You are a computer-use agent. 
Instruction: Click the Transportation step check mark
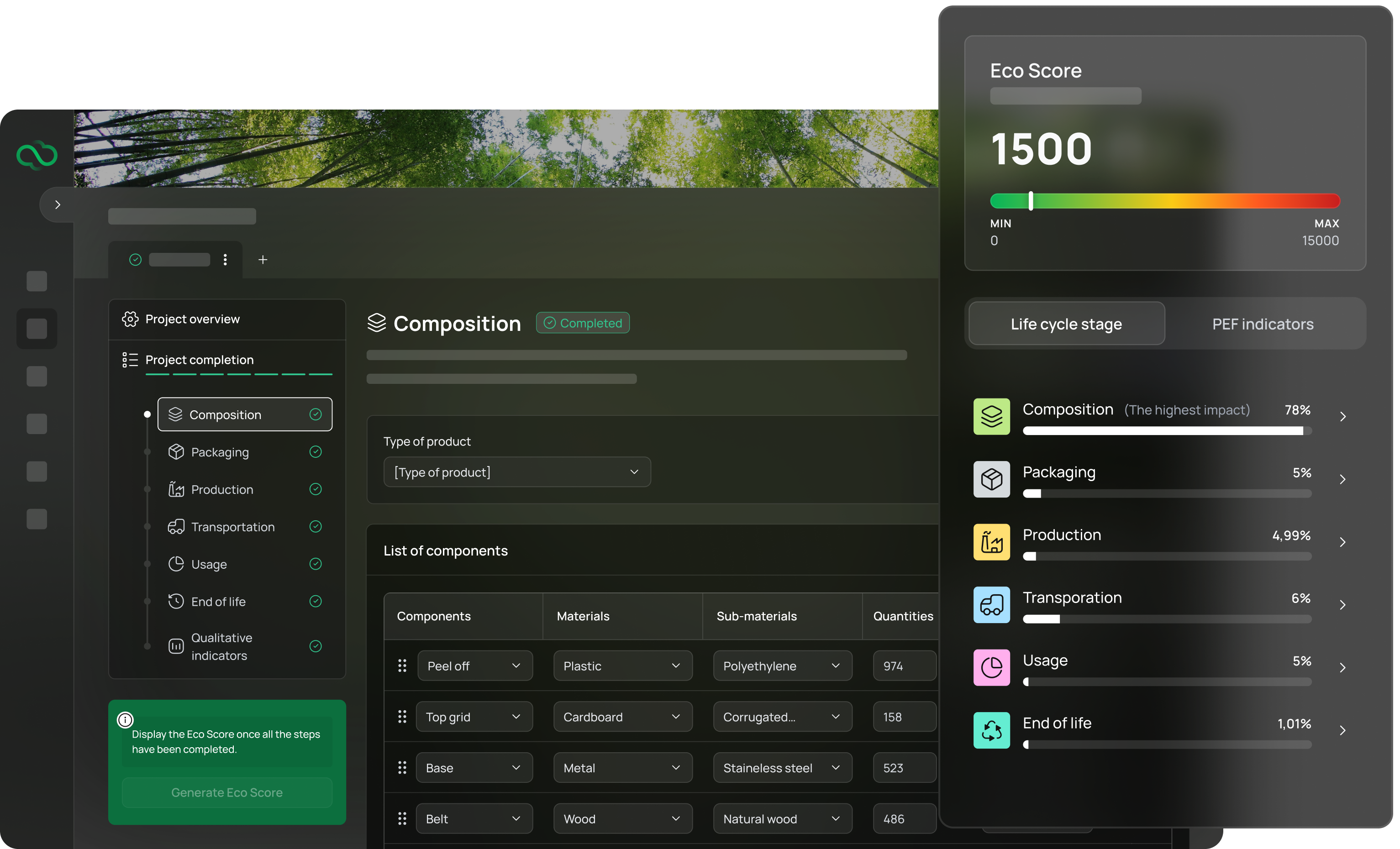coord(316,527)
